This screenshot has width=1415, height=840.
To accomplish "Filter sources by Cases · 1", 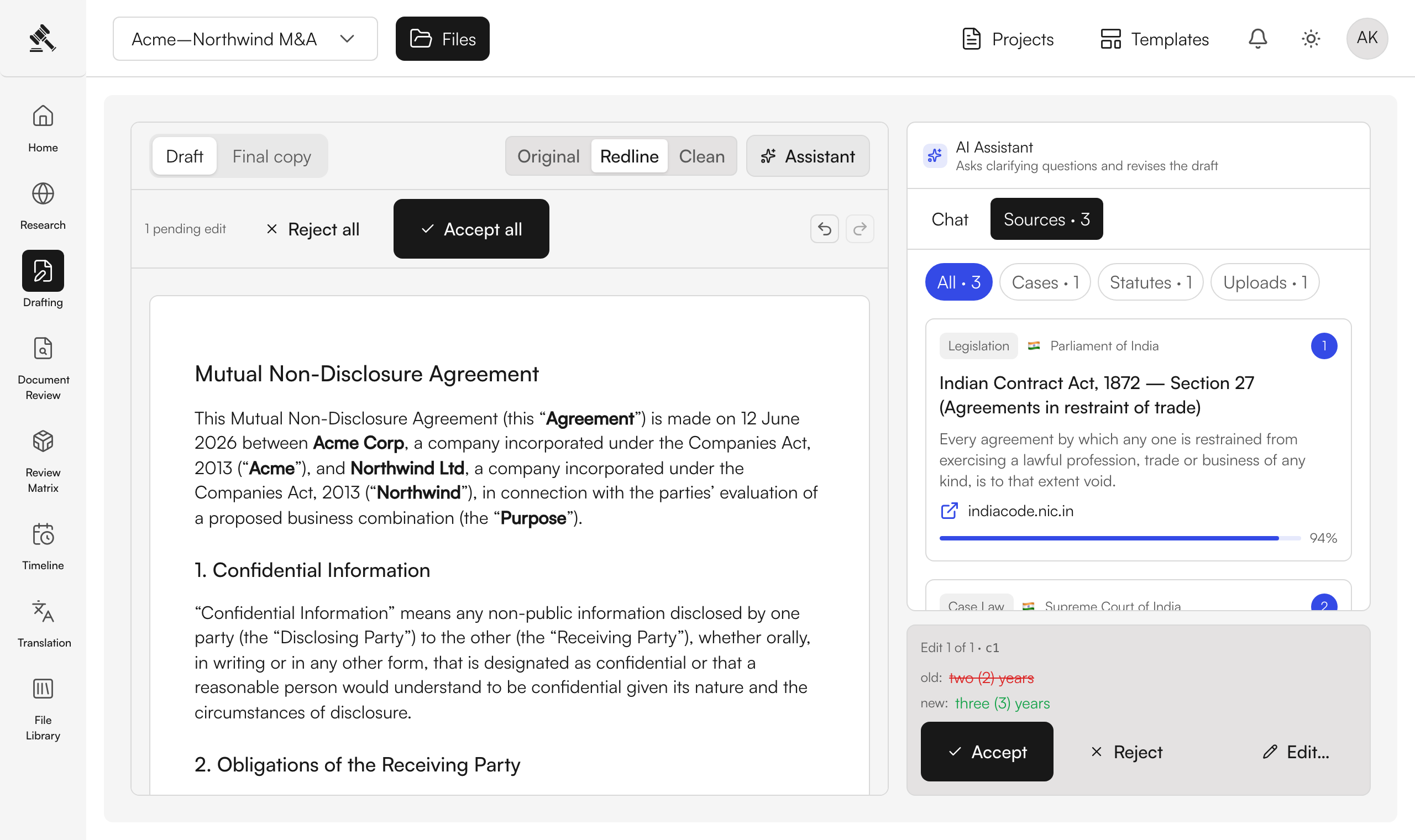I will point(1045,282).
